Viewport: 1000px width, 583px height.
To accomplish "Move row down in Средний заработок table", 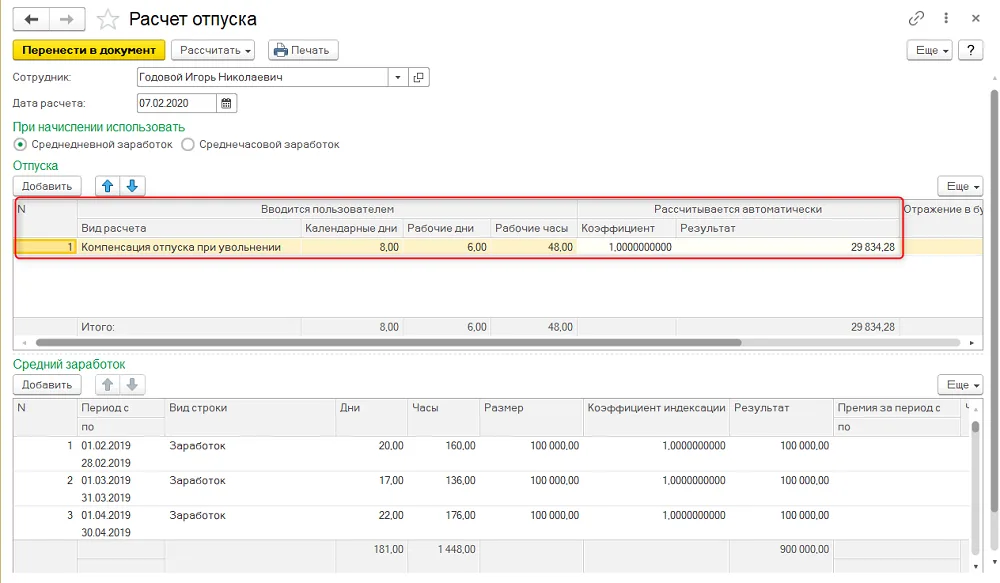I will (132, 385).
